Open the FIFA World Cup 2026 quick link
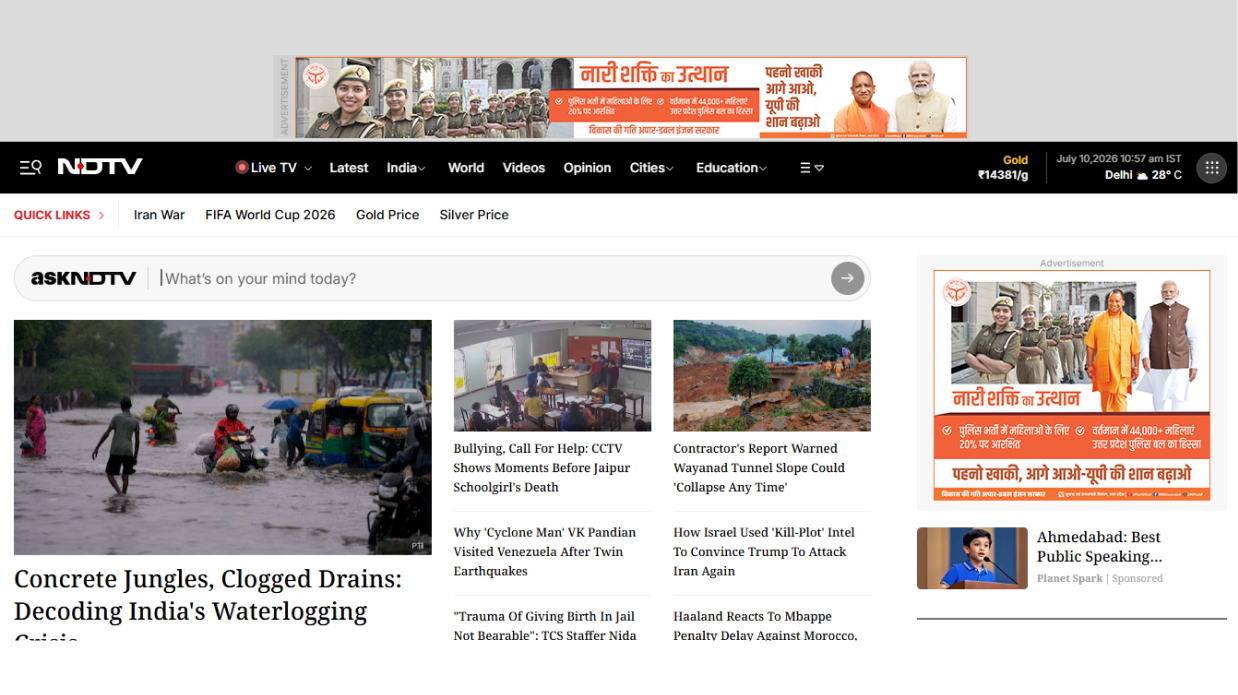The image size is (1238, 695). click(270, 215)
